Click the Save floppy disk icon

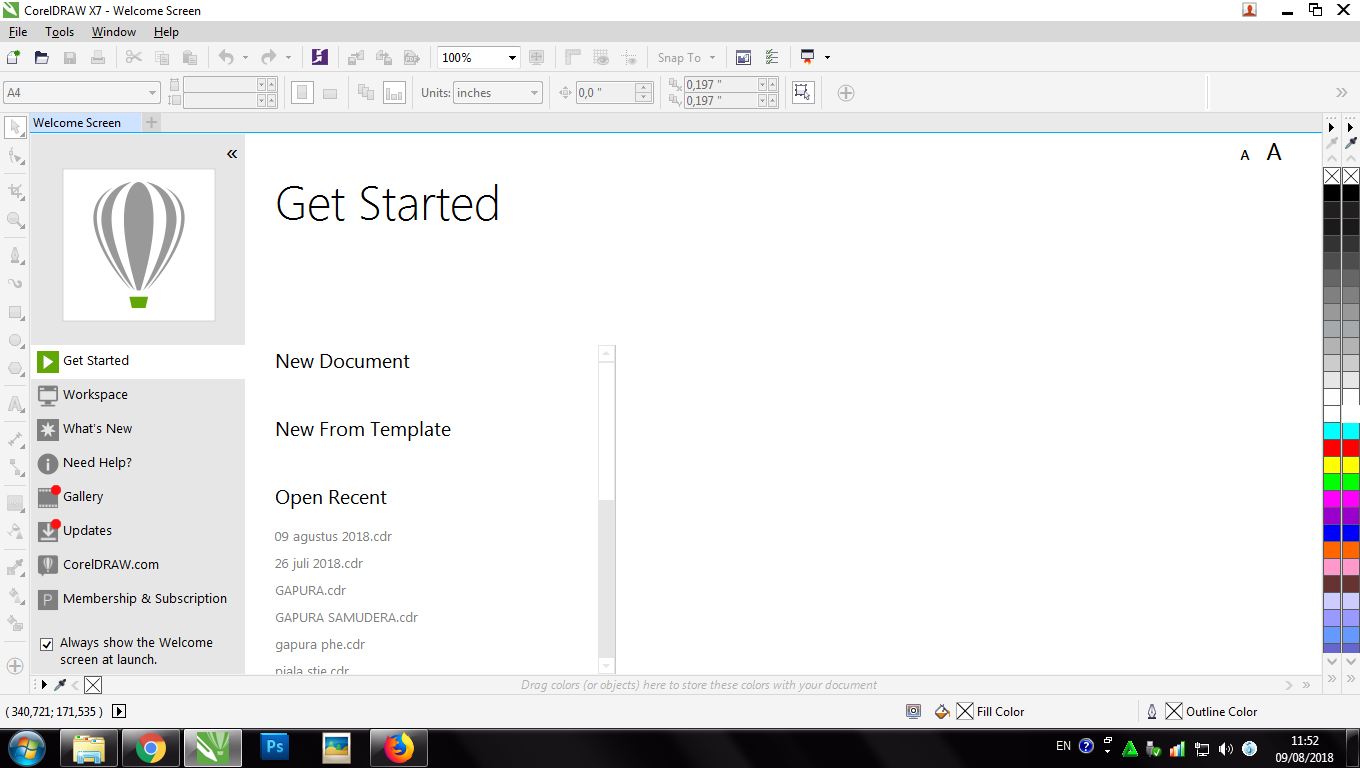tap(70, 57)
